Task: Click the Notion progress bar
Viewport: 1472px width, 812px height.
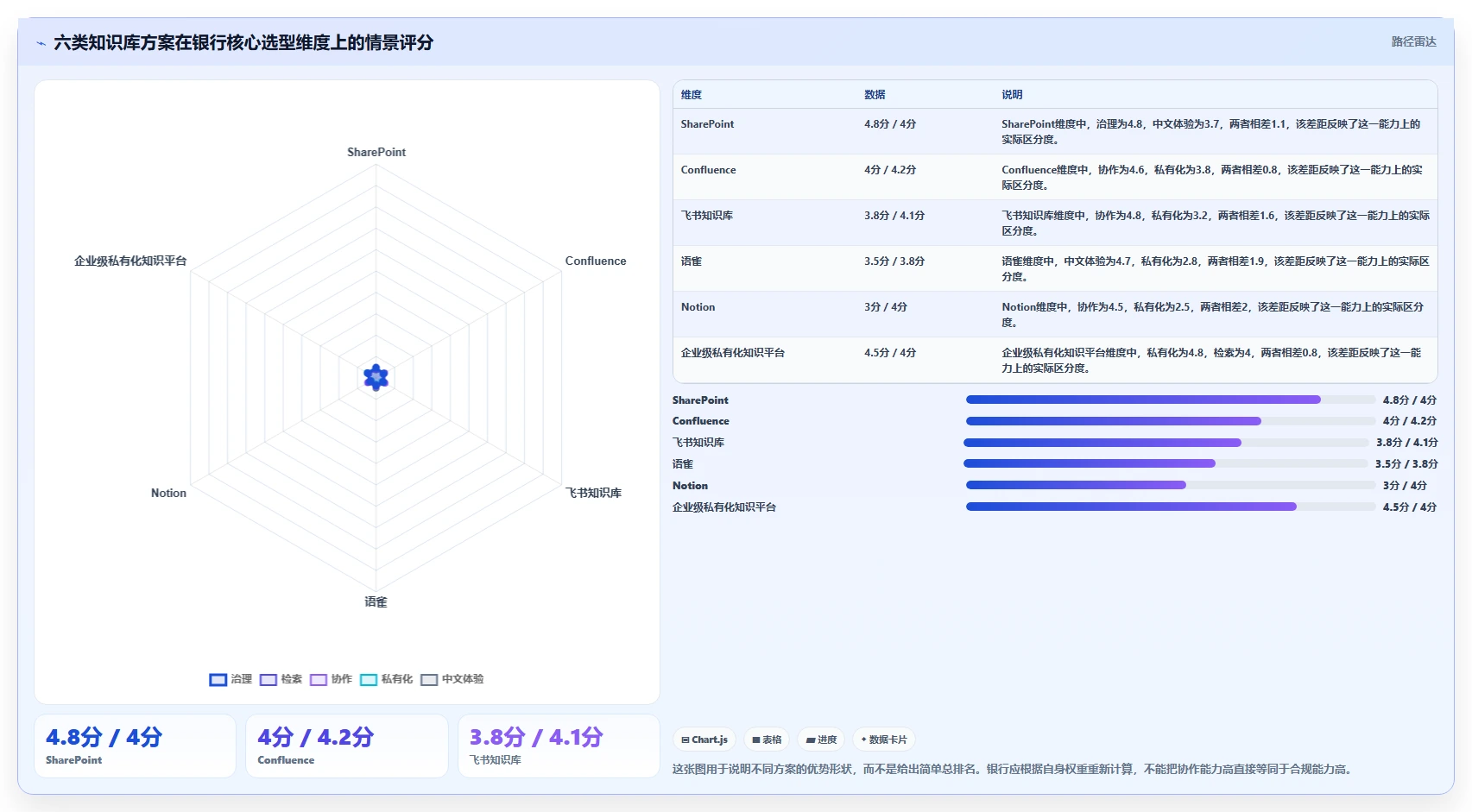Action: click(1170, 485)
